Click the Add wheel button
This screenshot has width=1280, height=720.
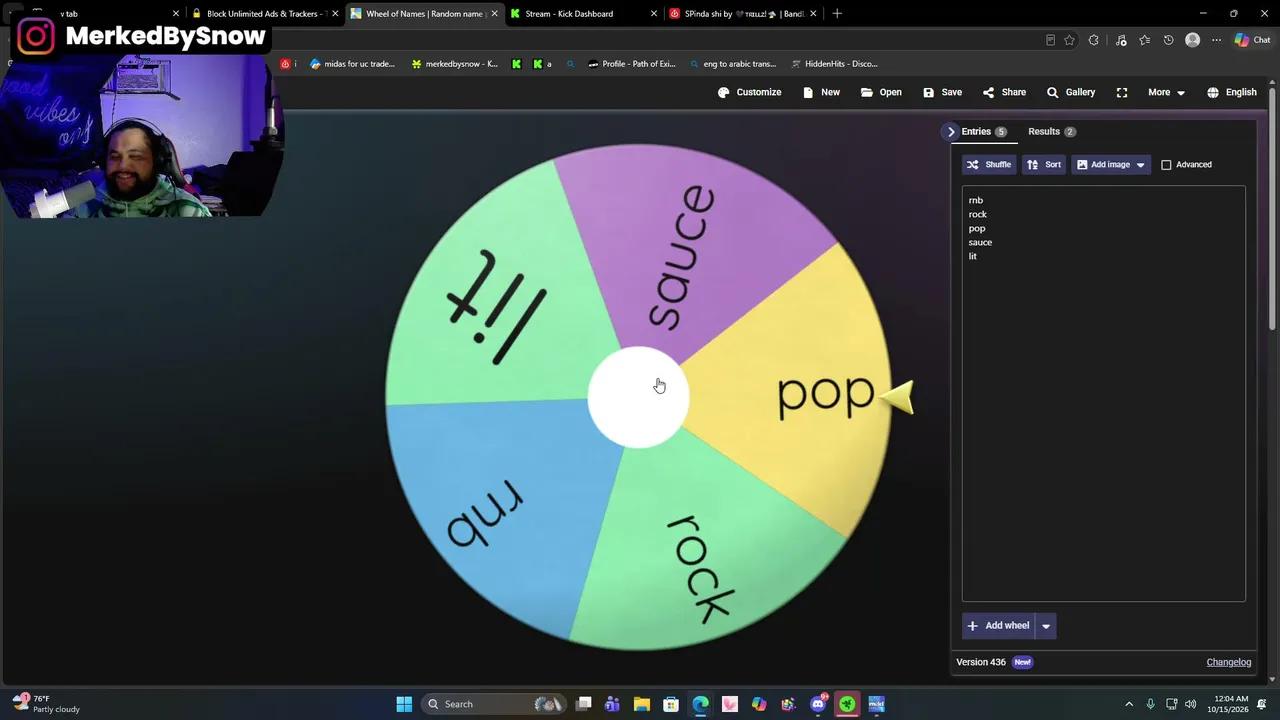tap(998, 626)
